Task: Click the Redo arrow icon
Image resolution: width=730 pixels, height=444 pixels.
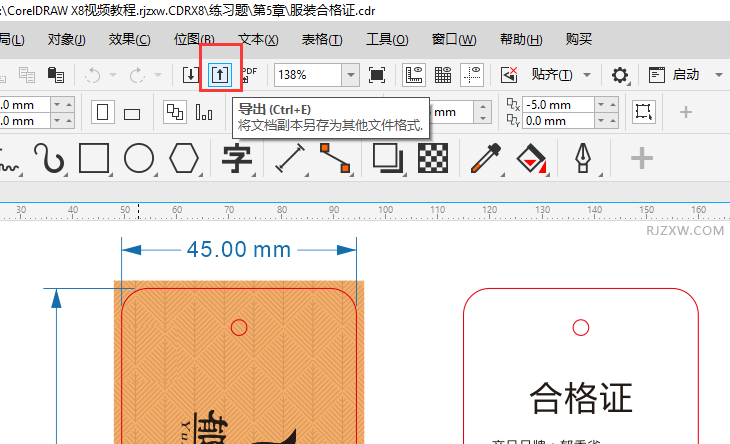Action: pos(137,74)
